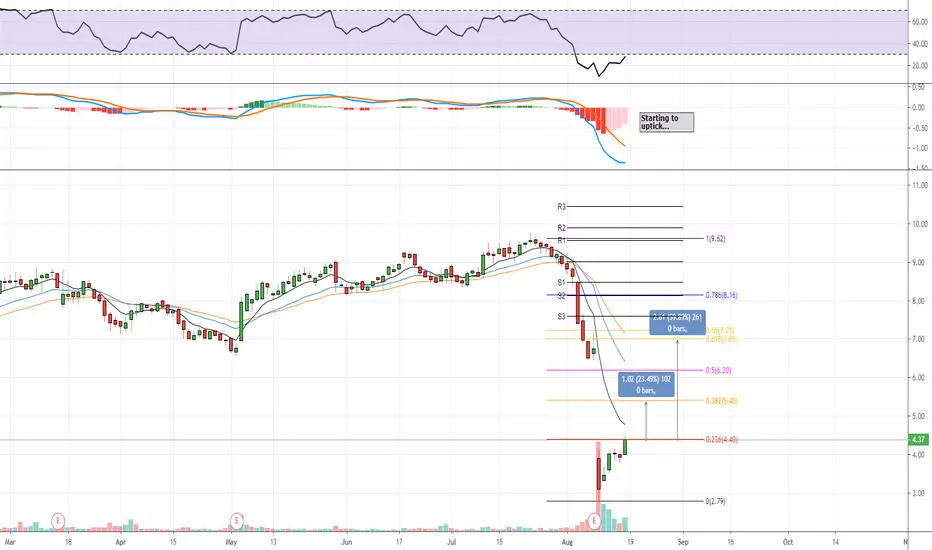The height and width of the screenshot is (550, 932).
Task: Click the 6.00 price scale value
Action: coord(920,378)
